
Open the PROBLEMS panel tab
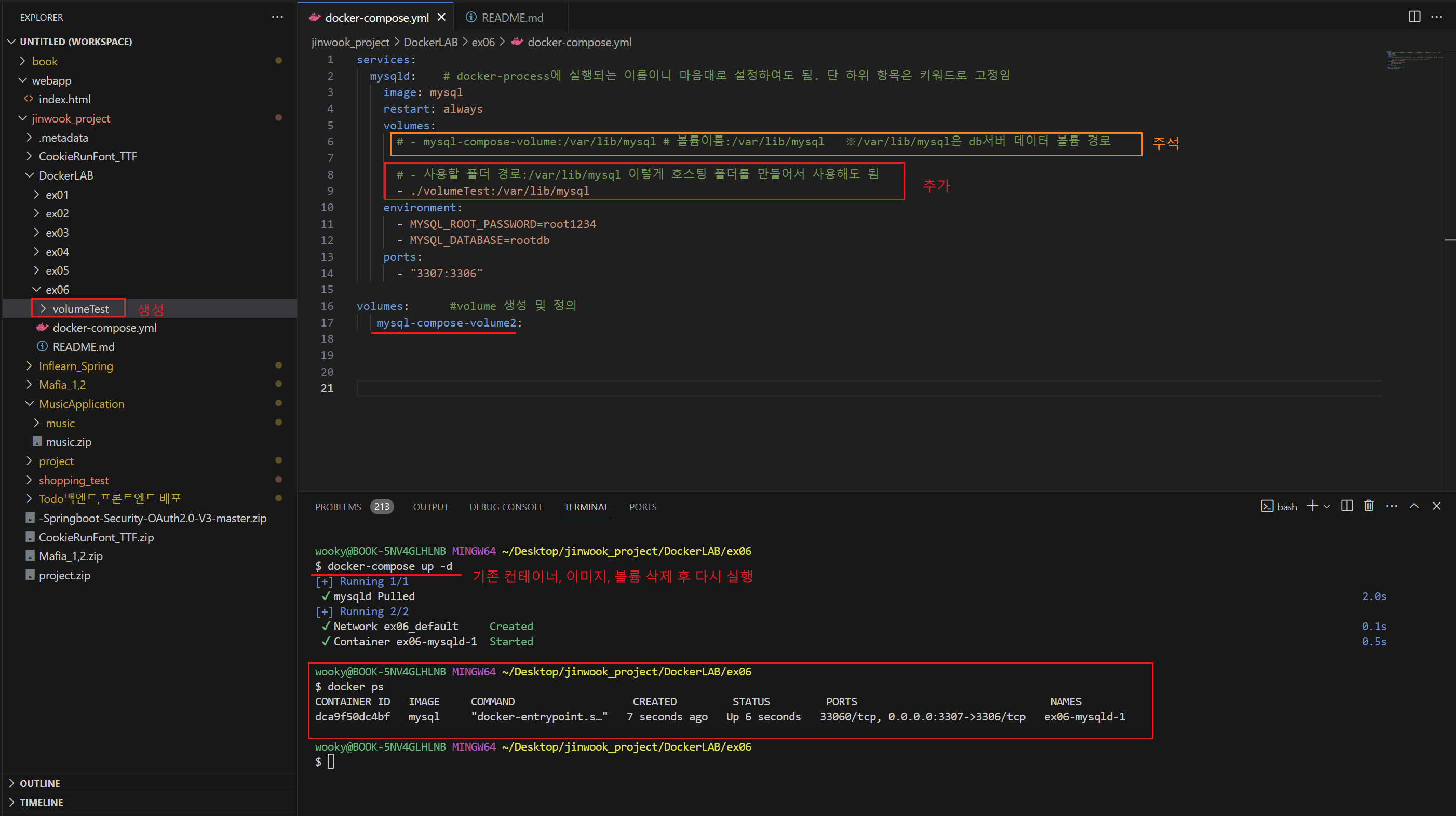pos(338,507)
